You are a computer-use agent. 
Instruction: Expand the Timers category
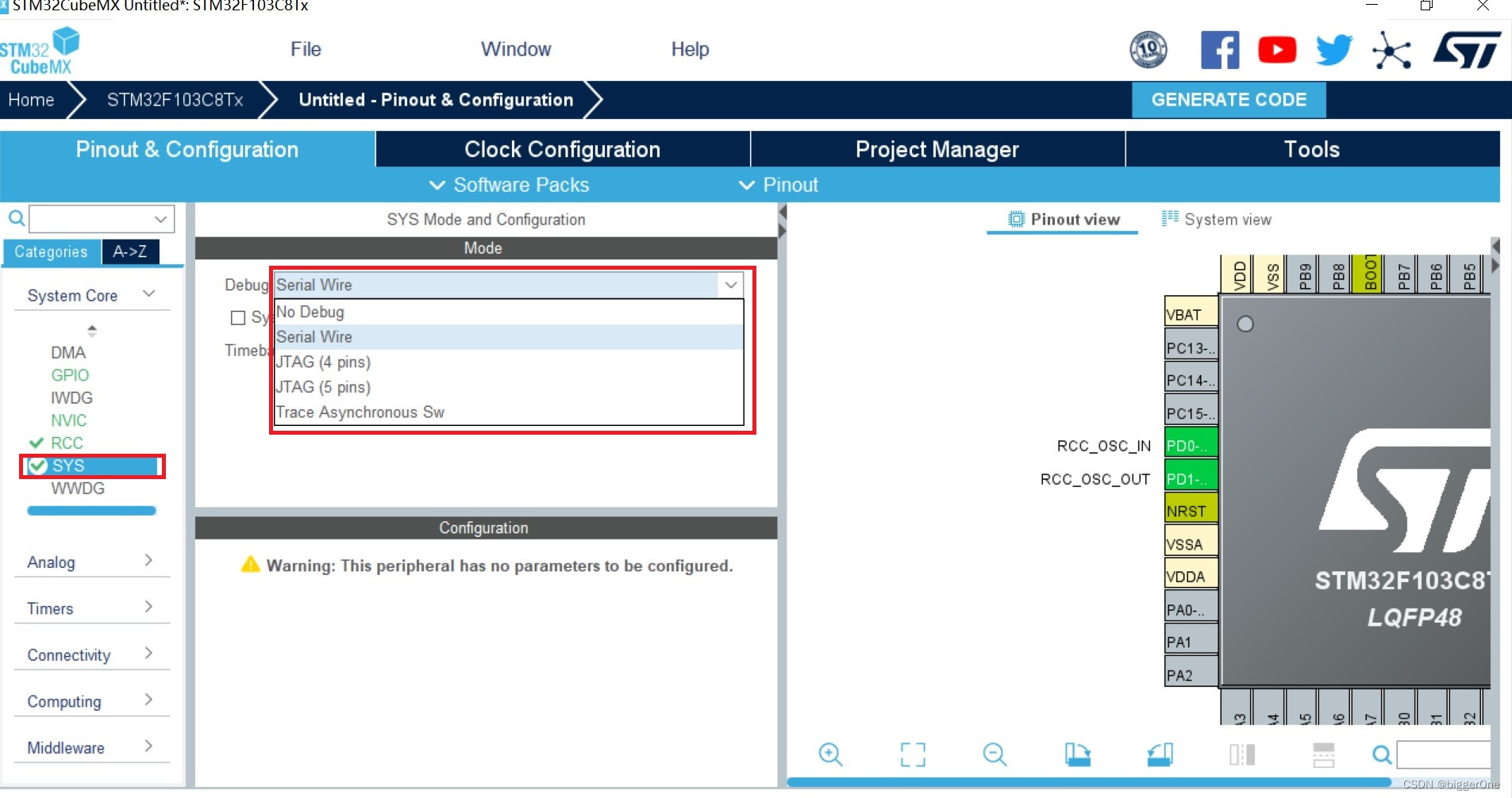click(x=91, y=608)
